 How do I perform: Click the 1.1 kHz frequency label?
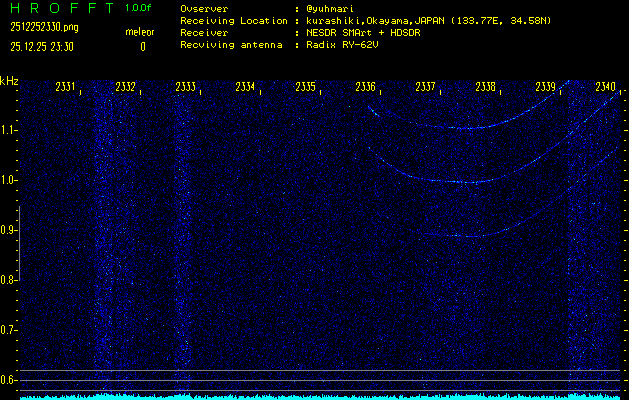pos(9,130)
